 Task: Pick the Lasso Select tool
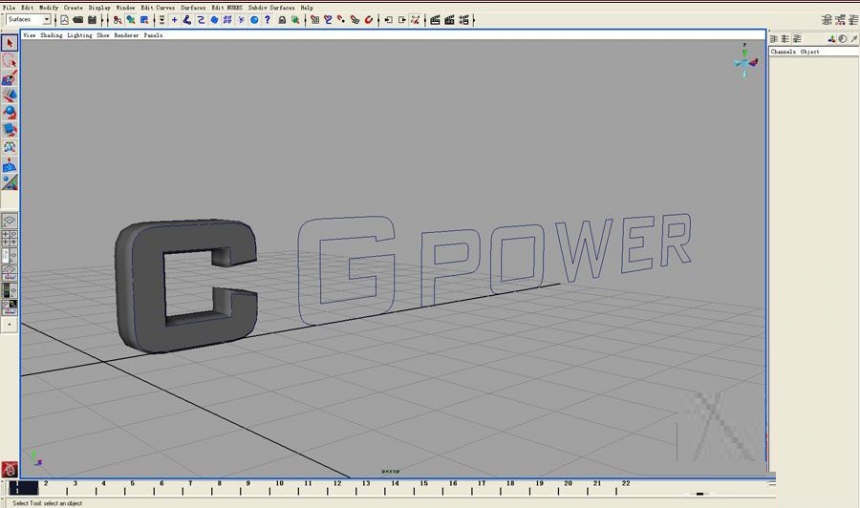[9, 60]
